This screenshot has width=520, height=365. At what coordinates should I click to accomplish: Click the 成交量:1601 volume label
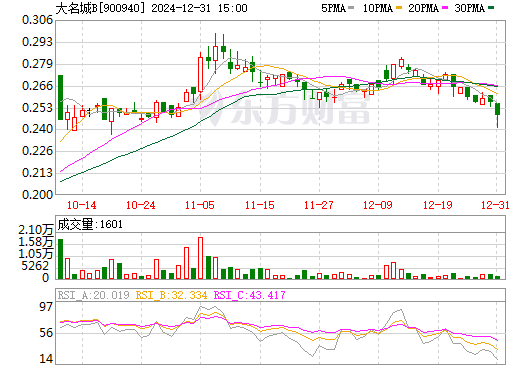[x=90, y=224]
